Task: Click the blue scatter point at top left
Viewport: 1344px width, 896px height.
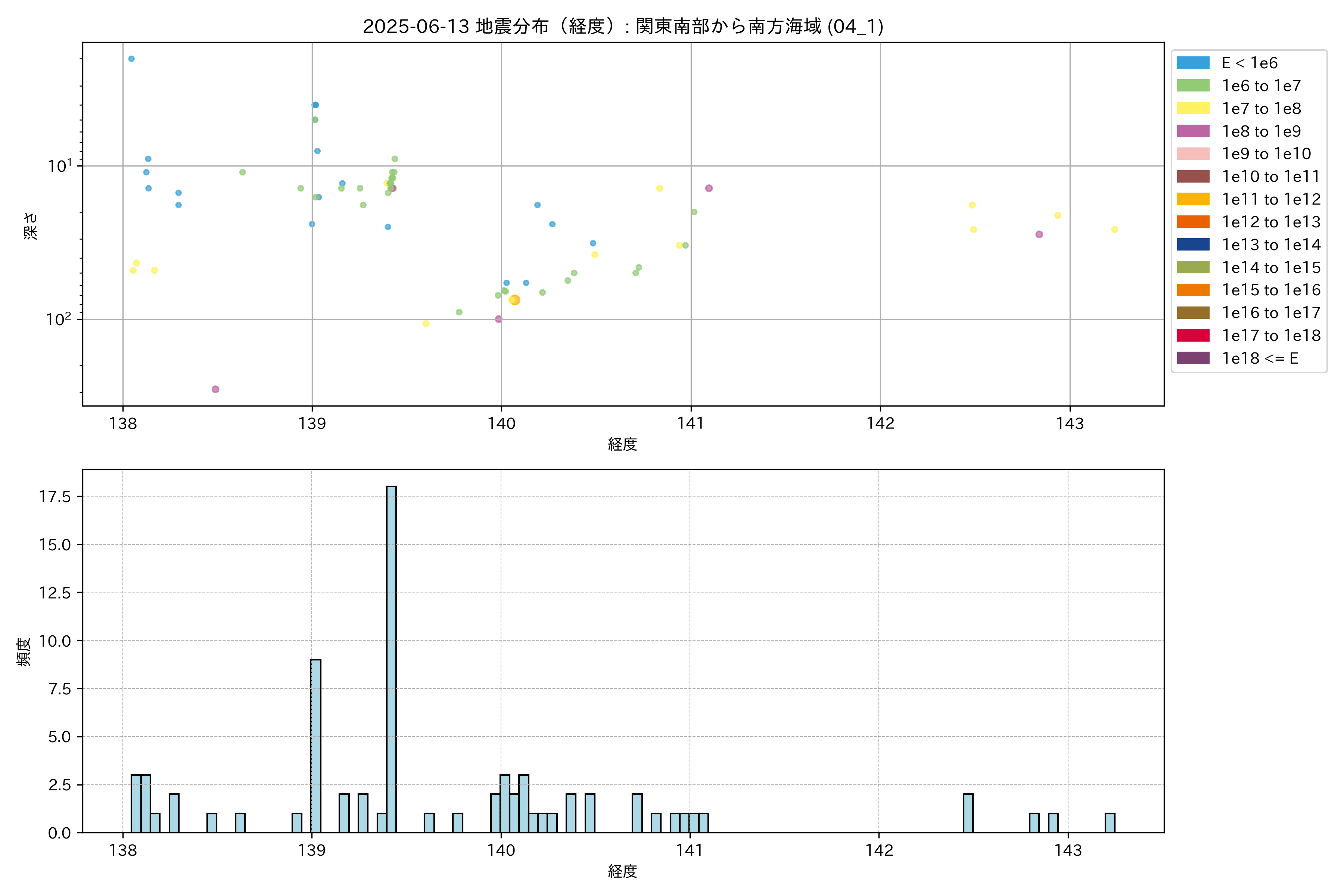Action: 131,59
